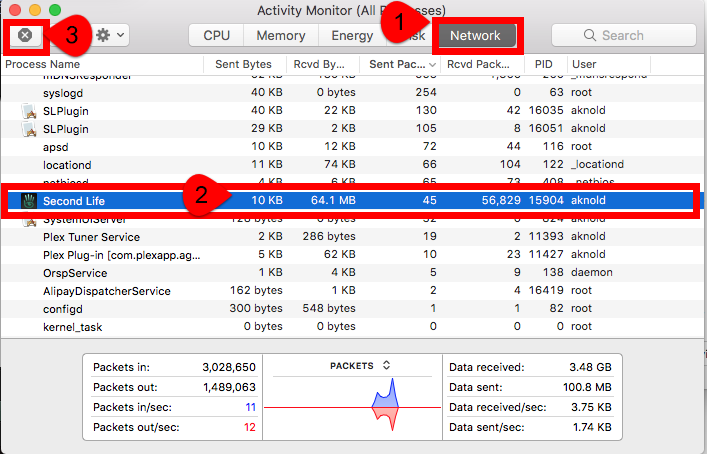Click the Data sent 100.8 MB value

pyautogui.click(x=587, y=387)
